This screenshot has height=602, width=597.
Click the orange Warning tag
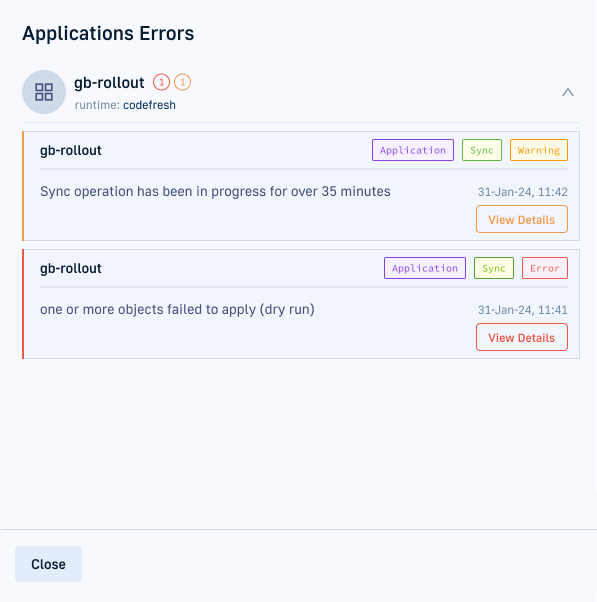coord(539,150)
